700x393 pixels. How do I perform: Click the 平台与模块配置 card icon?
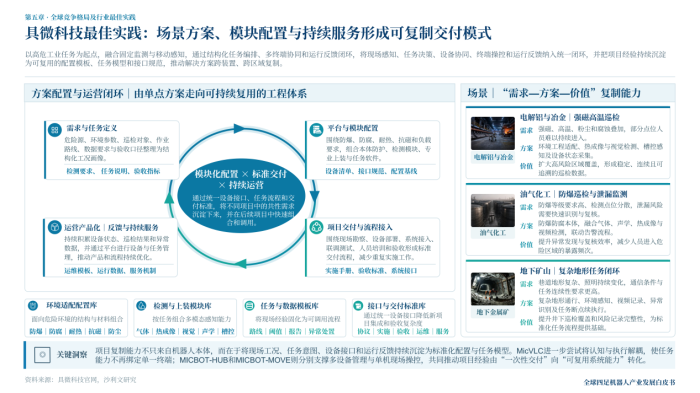316,130
